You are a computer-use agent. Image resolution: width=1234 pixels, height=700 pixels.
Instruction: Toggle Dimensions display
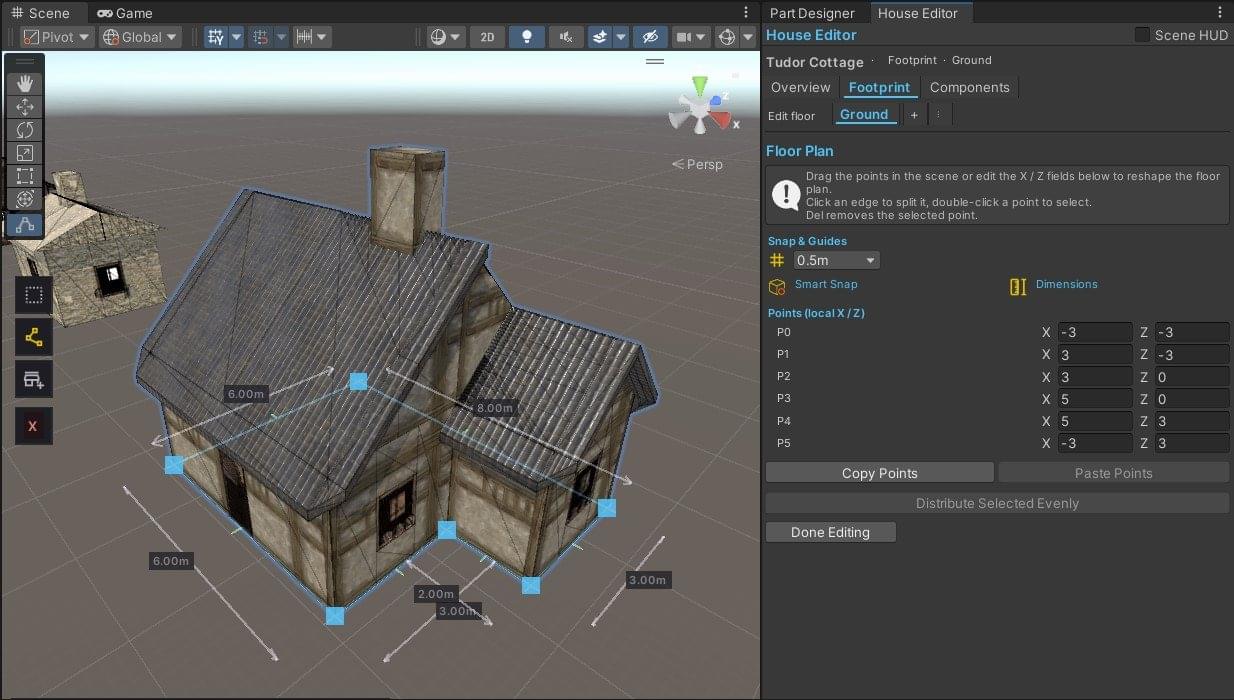1066,284
